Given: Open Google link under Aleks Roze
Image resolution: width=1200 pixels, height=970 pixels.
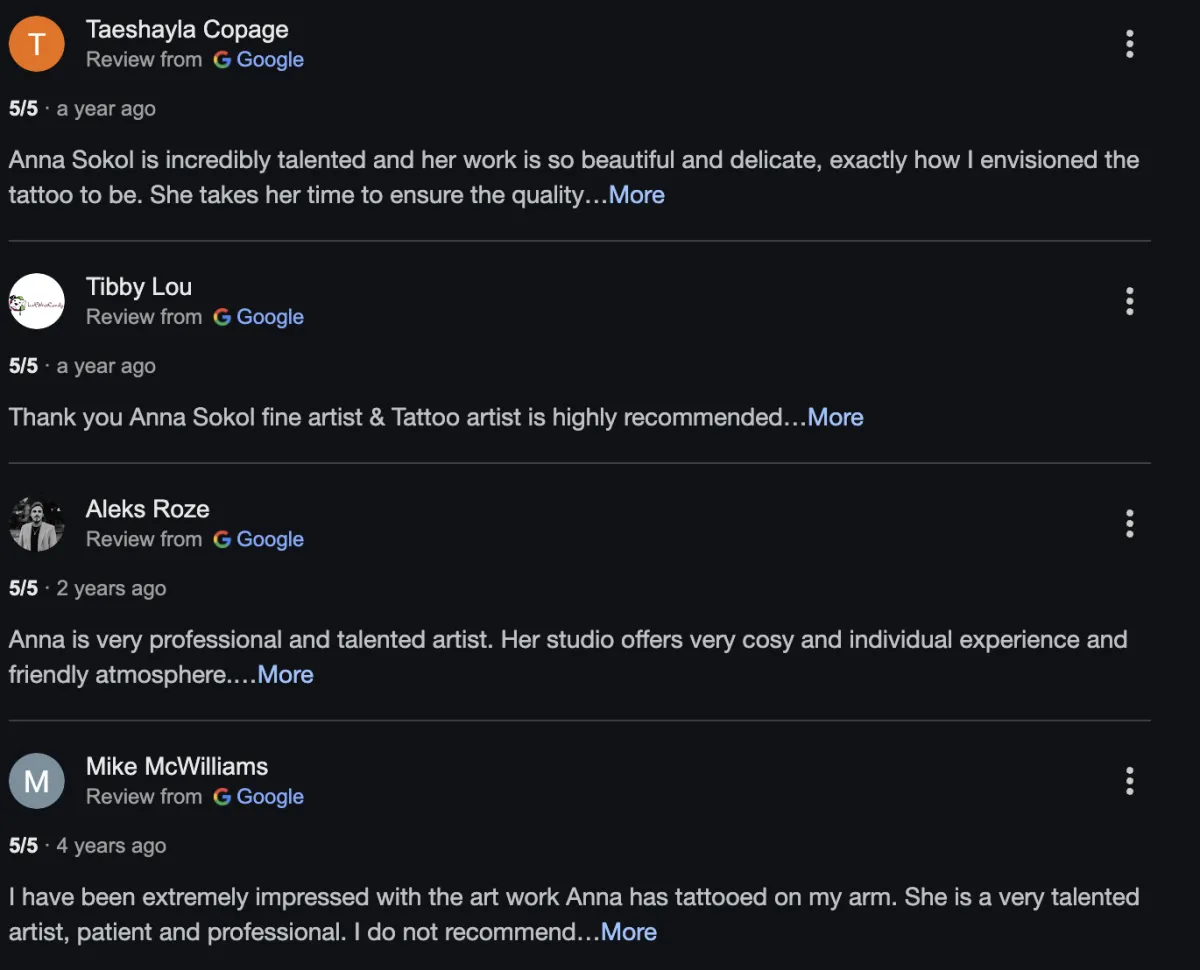Looking at the screenshot, I should (x=259, y=539).
